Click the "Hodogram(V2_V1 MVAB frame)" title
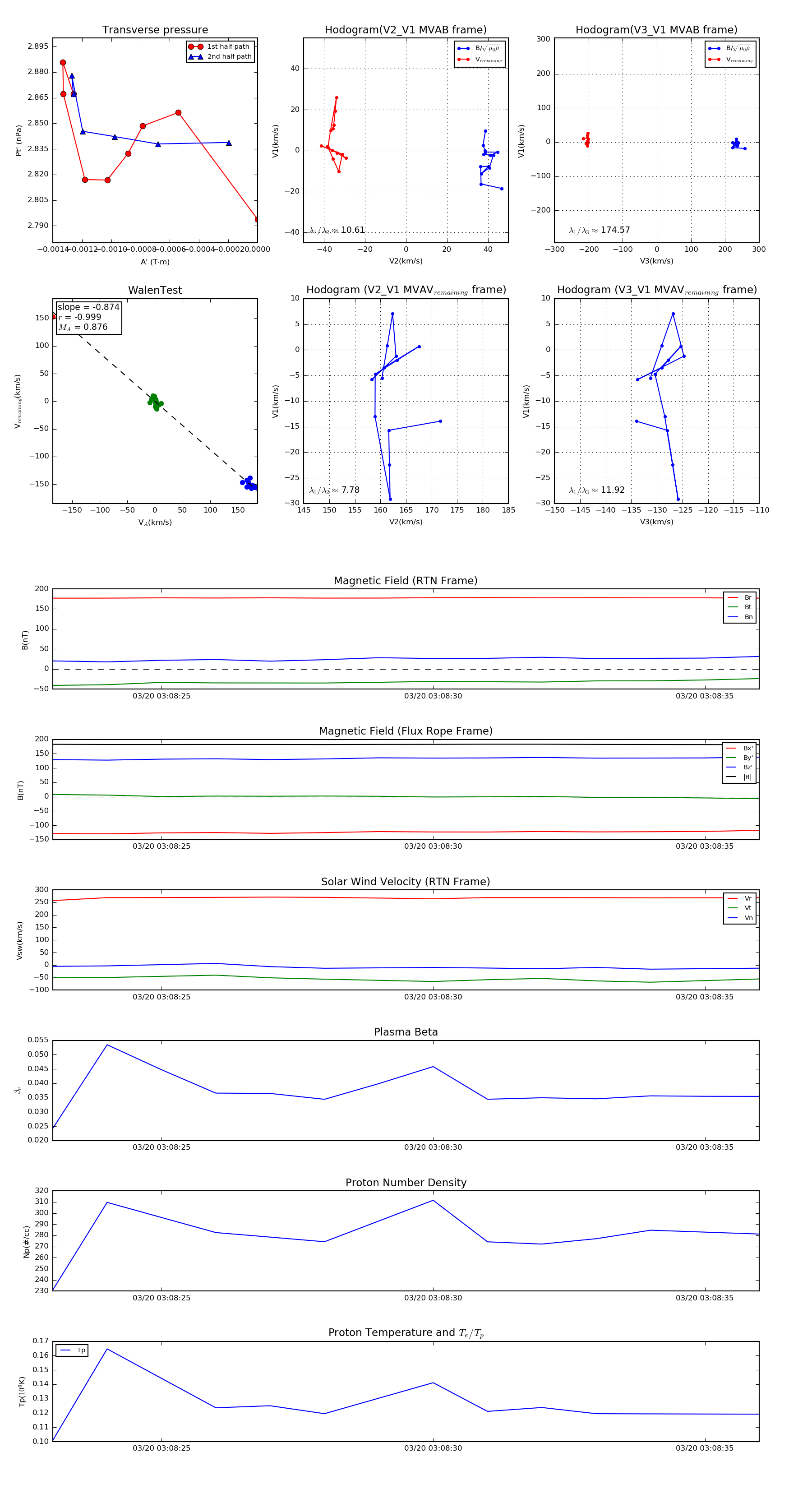 click(x=406, y=30)
